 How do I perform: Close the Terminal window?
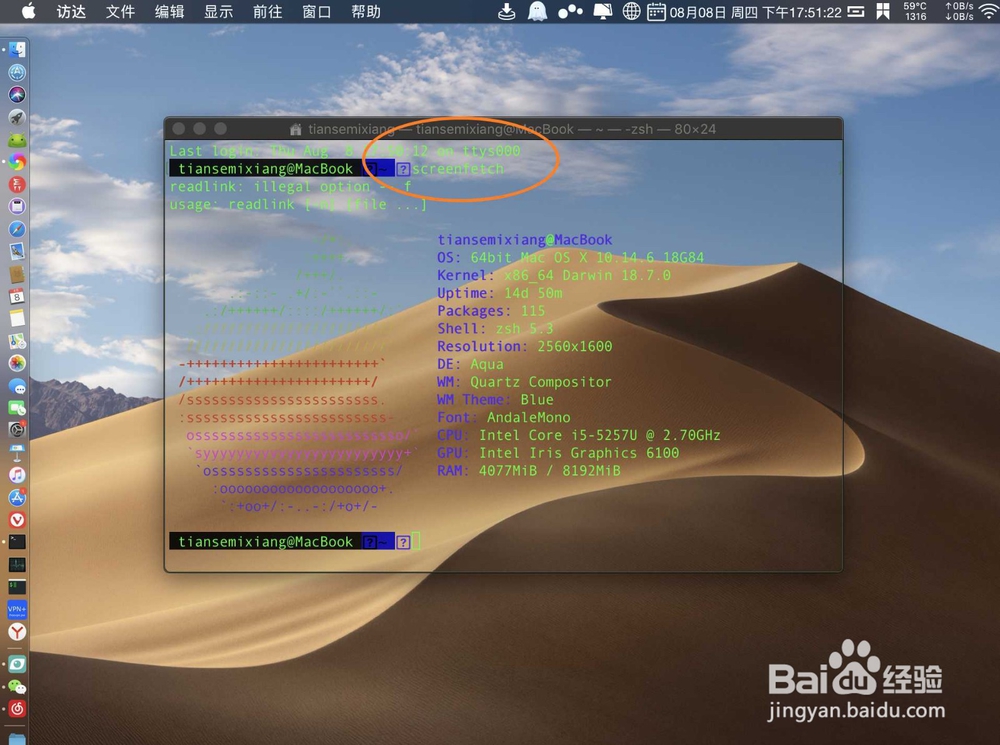[179, 128]
